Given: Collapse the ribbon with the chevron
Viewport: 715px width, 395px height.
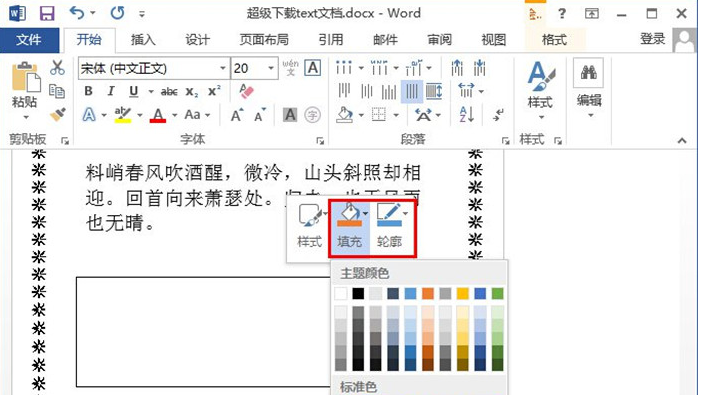Looking at the screenshot, I should 682,140.
